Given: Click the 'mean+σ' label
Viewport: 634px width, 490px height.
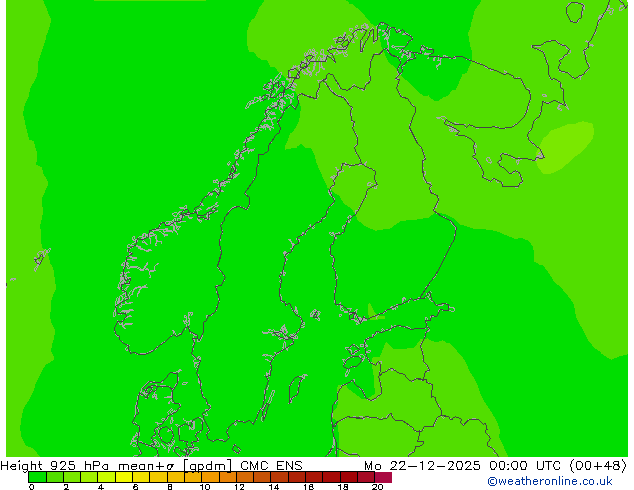Looking at the screenshot, I should coord(146,466).
